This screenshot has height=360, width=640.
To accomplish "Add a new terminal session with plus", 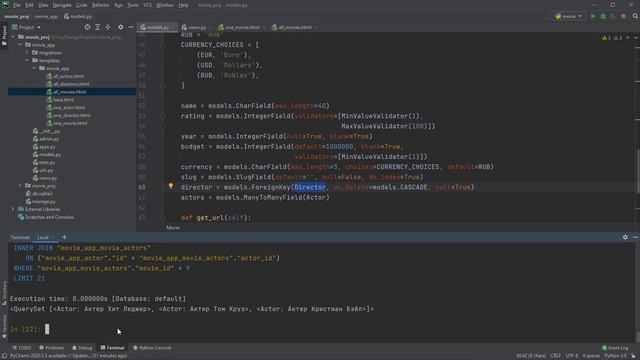I will click(64, 237).
